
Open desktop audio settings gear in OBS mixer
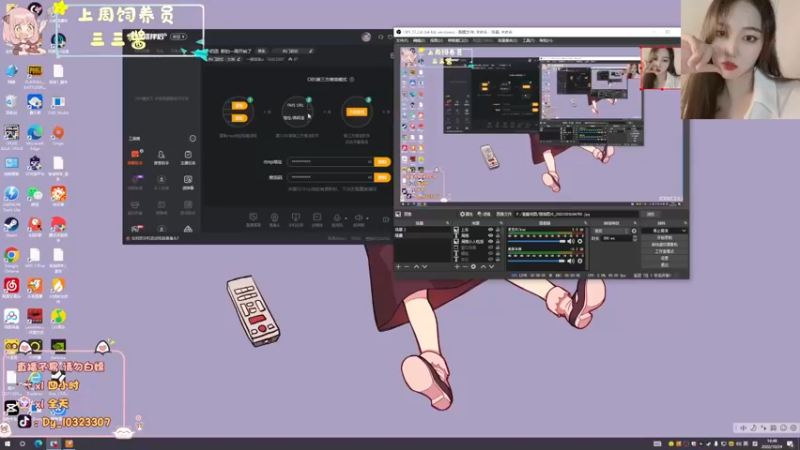(580, 261)
